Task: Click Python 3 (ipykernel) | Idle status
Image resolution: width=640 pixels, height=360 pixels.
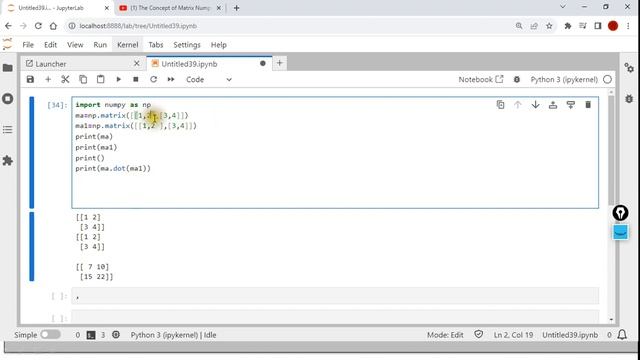Action: [x=173, y=335]
